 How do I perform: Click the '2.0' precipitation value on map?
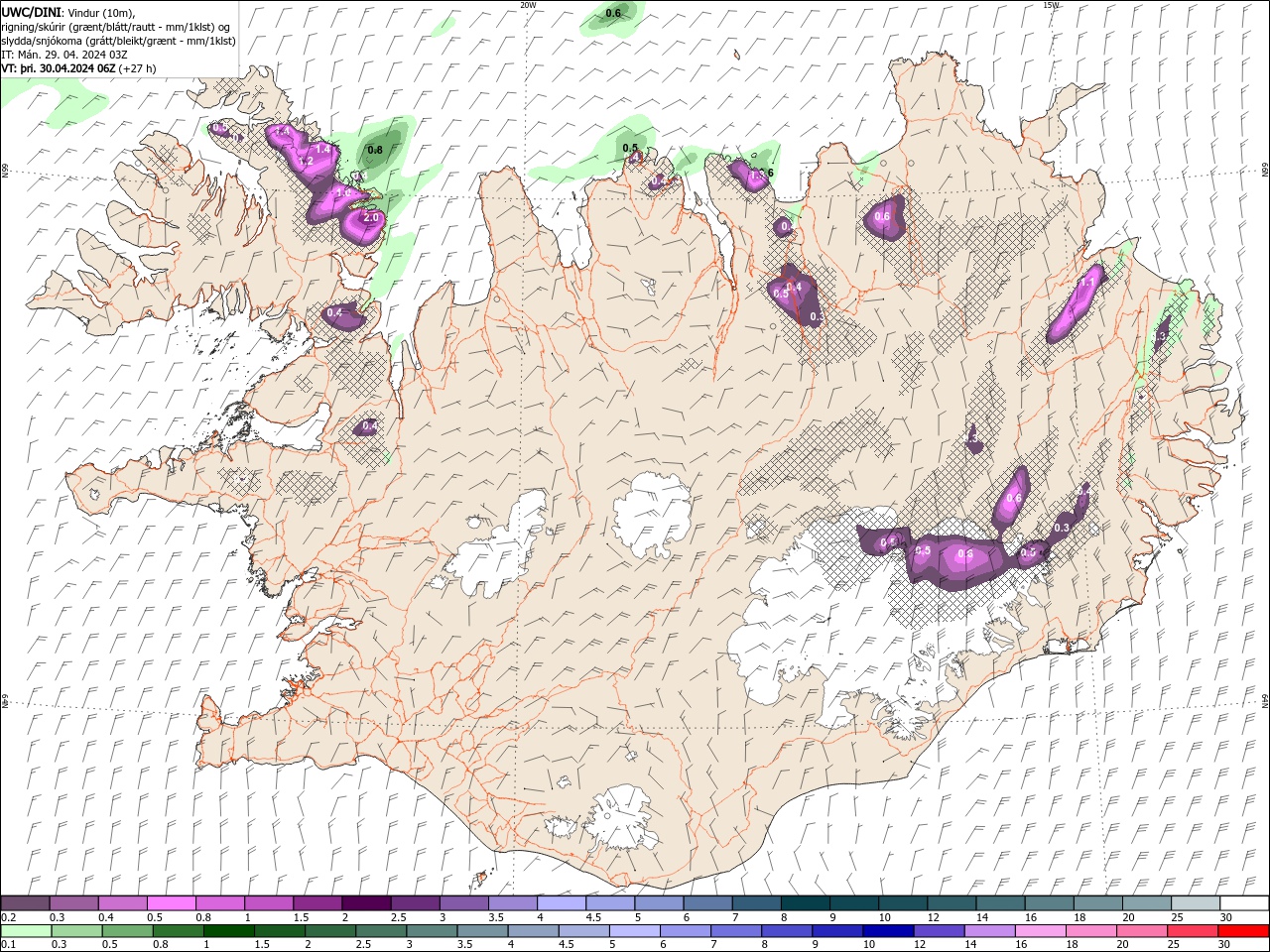coord(372,217)
